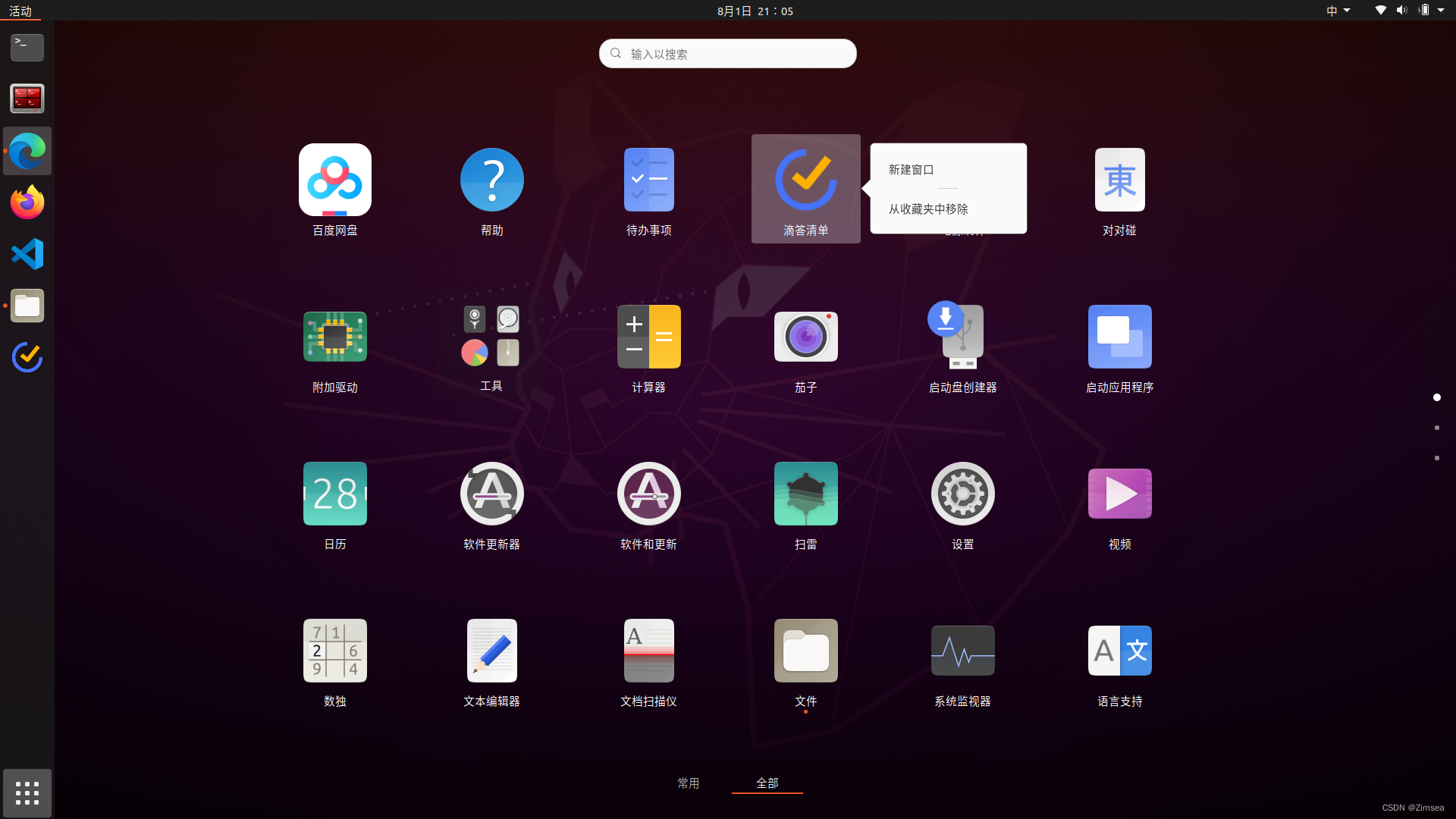Select 新建窗口 in the context menu

[x=910, y=170]
